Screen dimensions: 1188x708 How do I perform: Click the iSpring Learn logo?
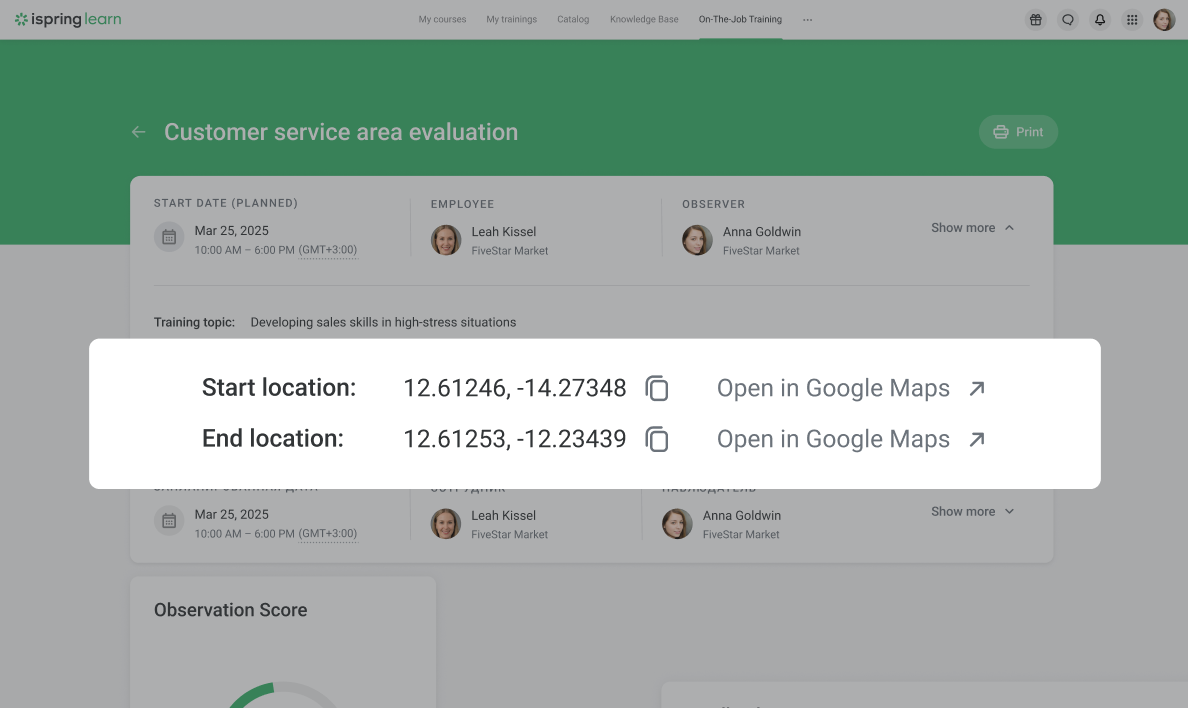pyautogui.click(x=67, y=19)
